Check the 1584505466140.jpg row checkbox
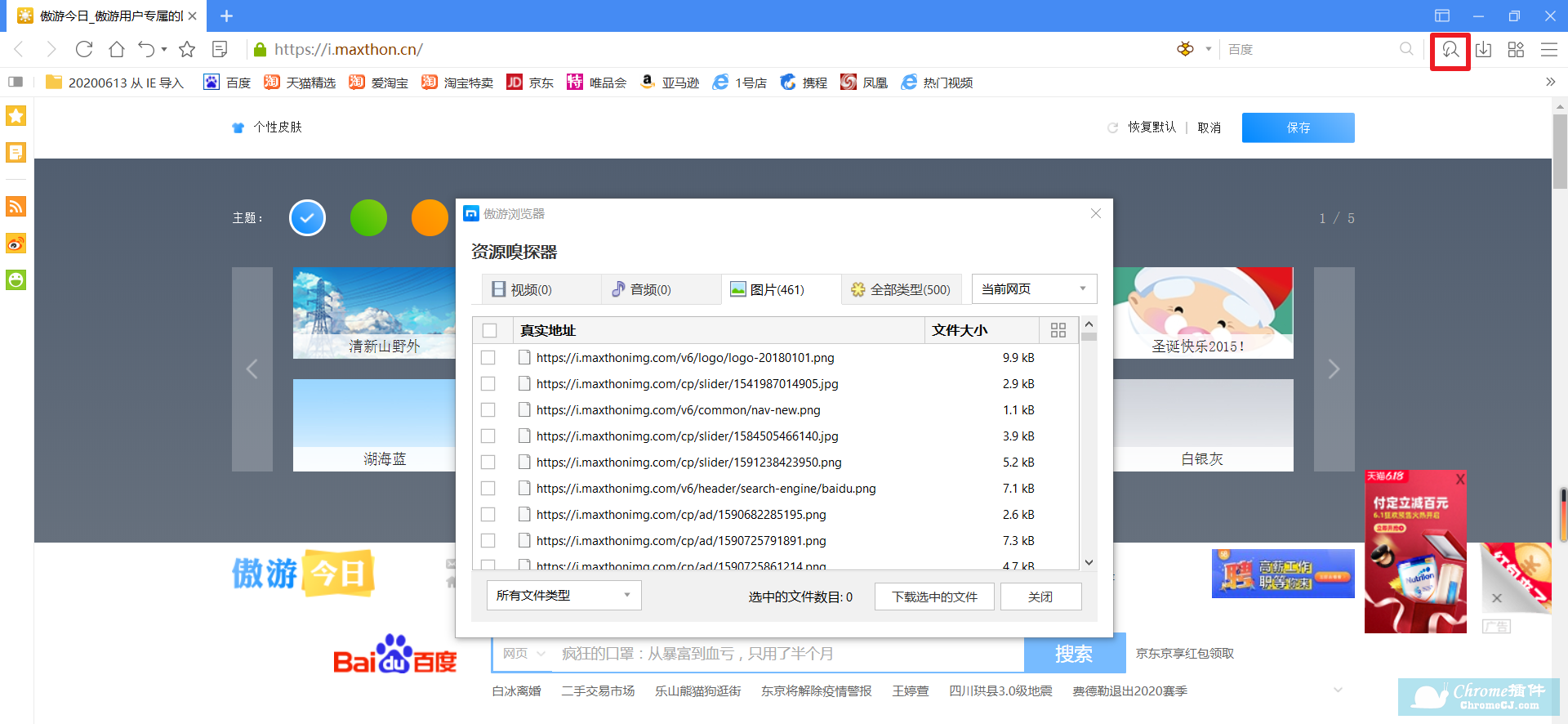Viewport: 1568px width, 724px height. 488,436
